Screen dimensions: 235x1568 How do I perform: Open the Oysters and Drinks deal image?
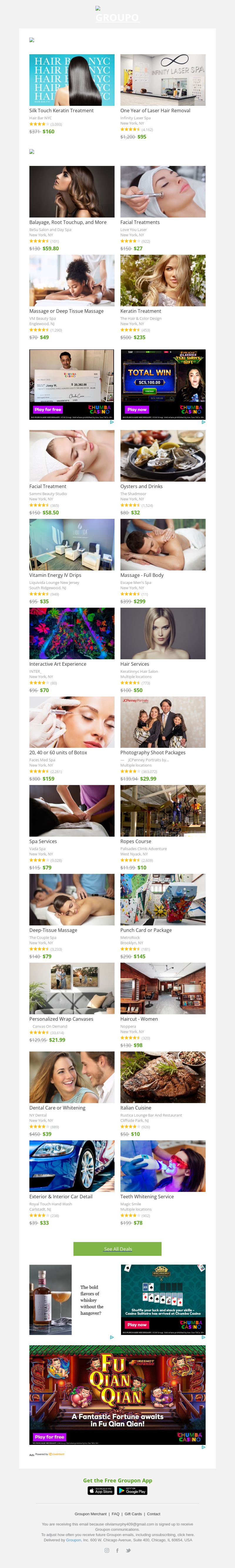coord(163,455)
